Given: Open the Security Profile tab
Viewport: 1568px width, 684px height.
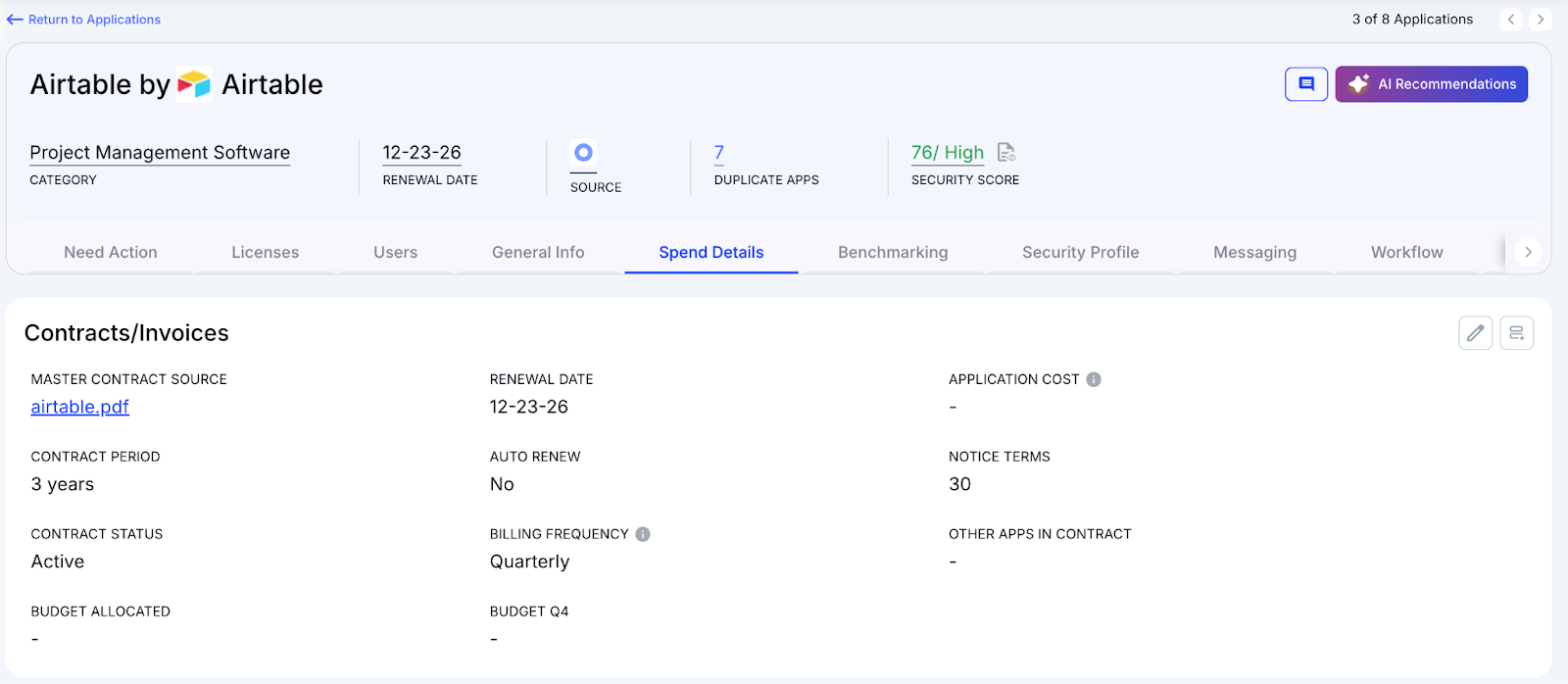Looking at the screenshot, I should pyautogui.click(x=1081, y=252).
